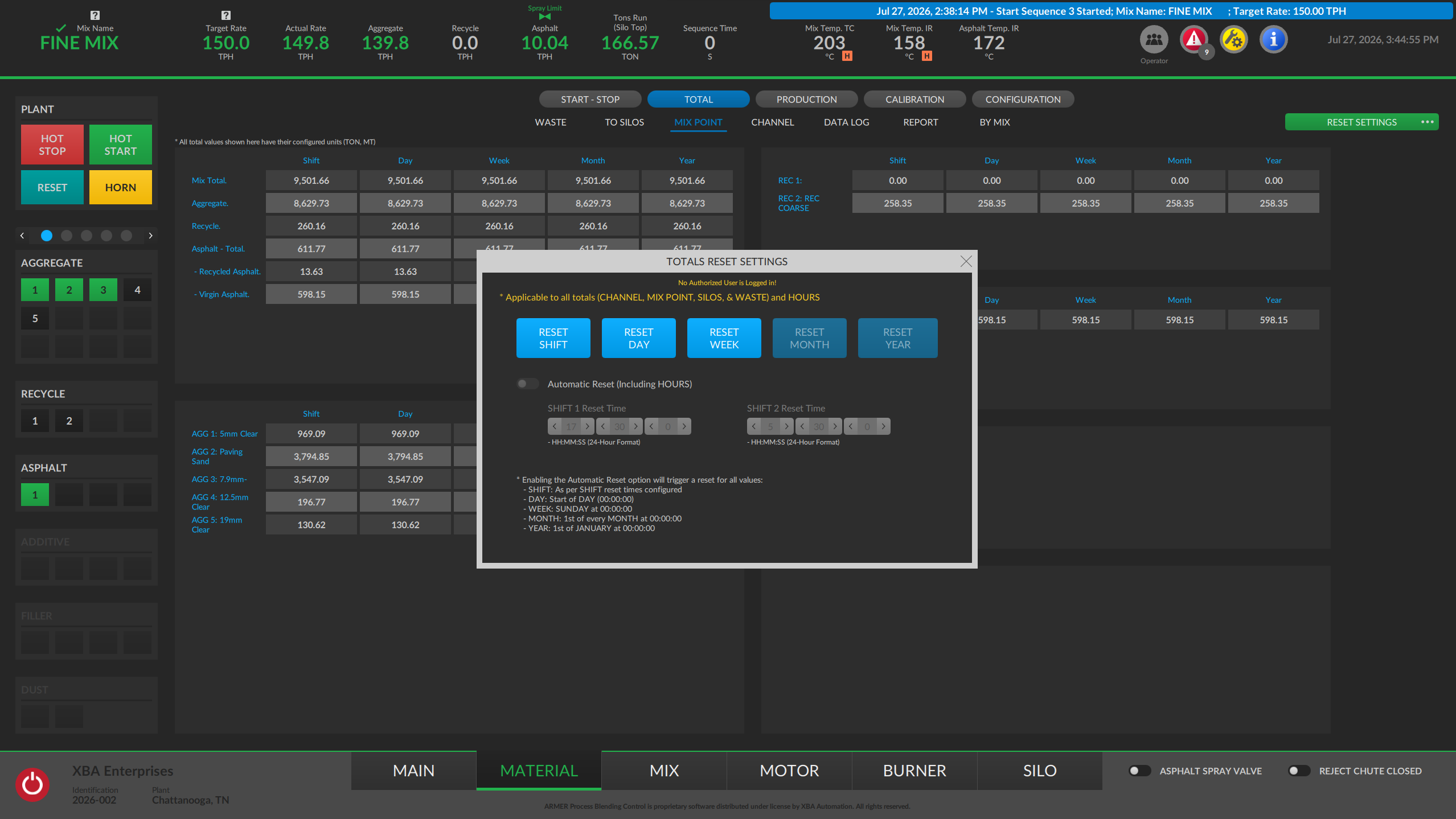Open the Operator user login icon
Image resolution: width=1456 pixels, height=819 pixels.
pyautogui.click(x=1154, y=39)
